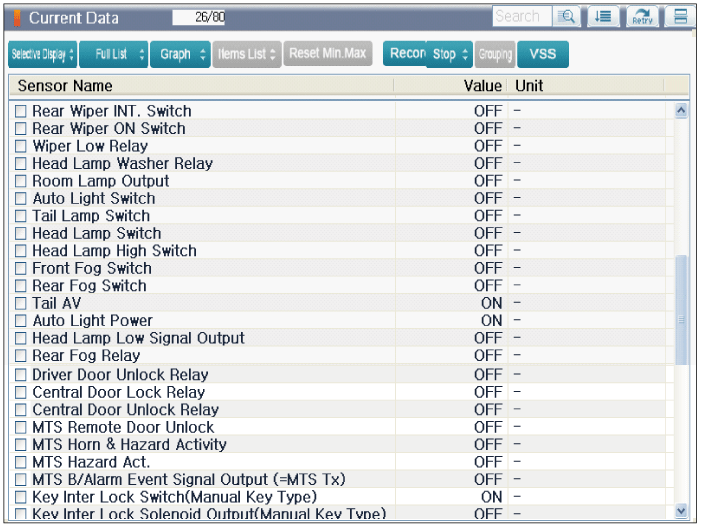
Task: Click the VSS button
Action: coord(543,54)
